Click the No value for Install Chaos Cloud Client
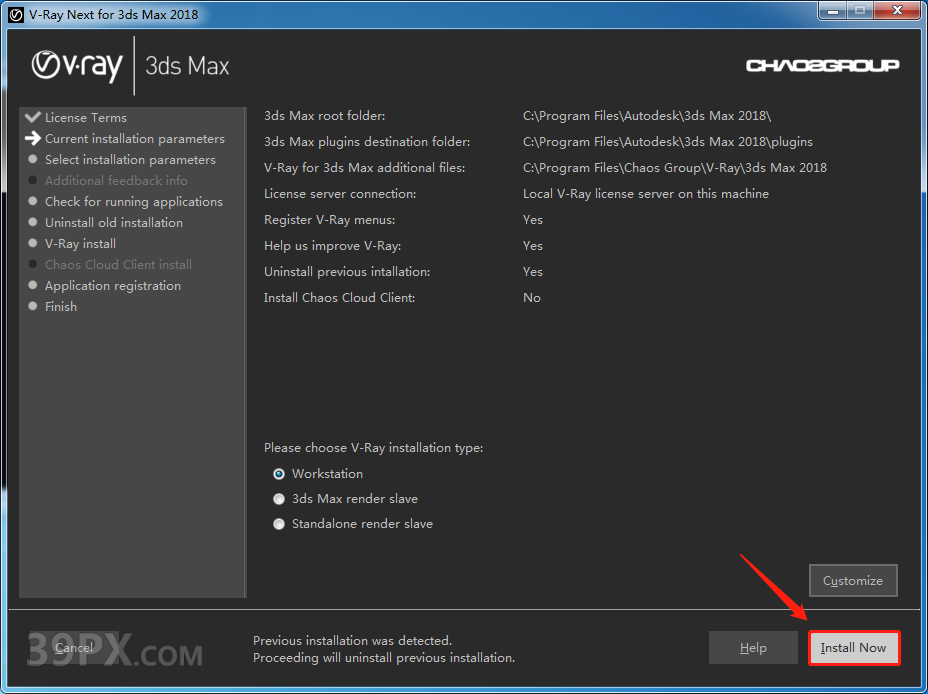This screenshot has width=928, height=694. pos(532,298)
